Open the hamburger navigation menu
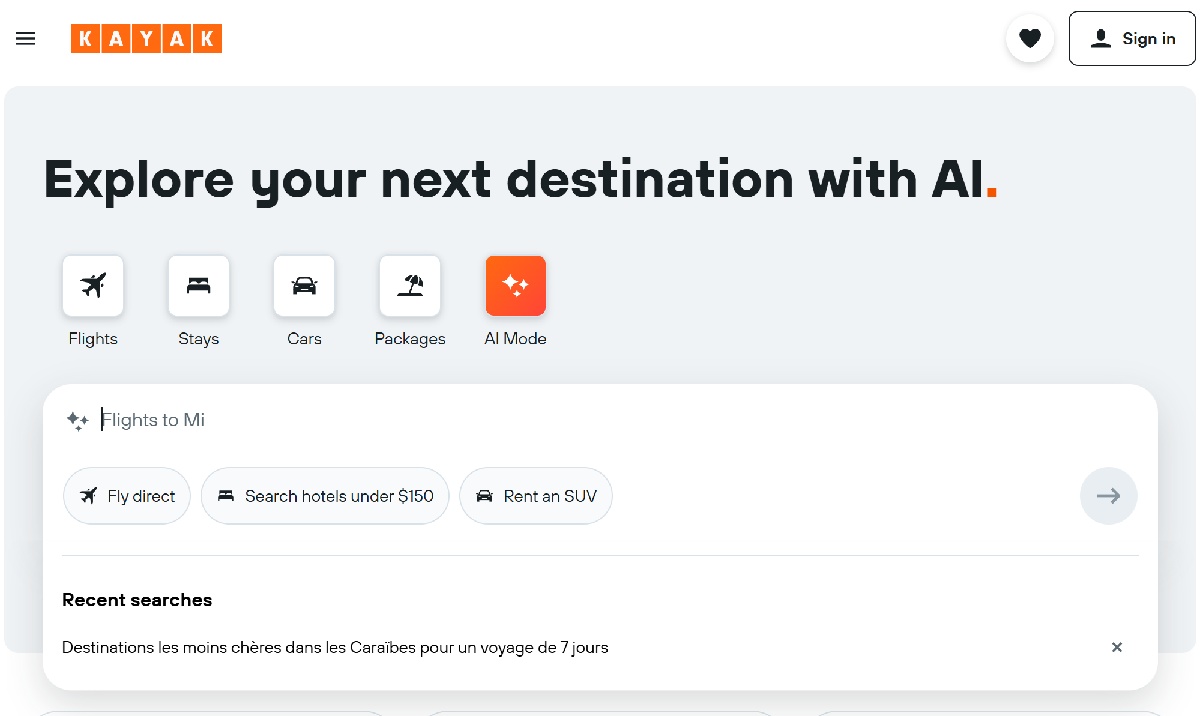Screen dimensions: 1200x716 pyautogui.click(x=26, y=39)
